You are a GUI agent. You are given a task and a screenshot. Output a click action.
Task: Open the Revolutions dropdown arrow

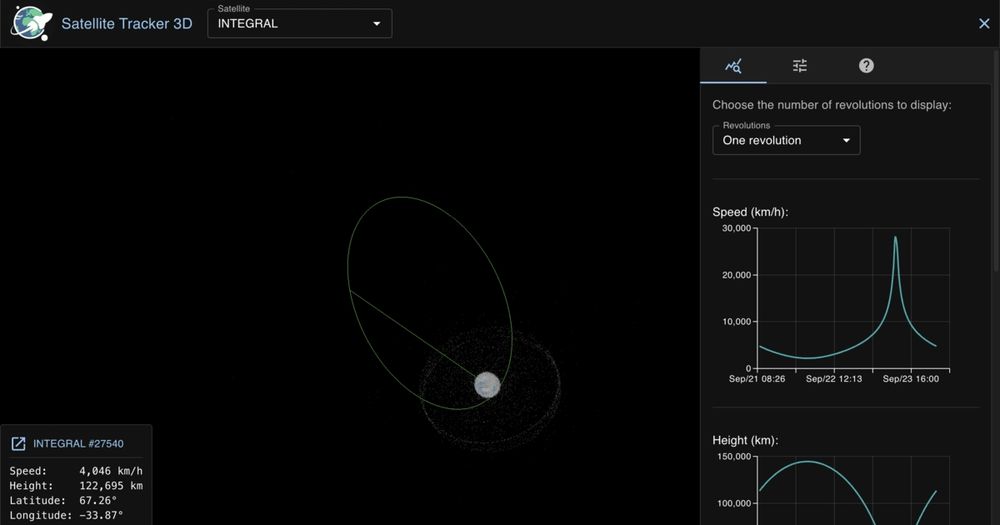846,140
